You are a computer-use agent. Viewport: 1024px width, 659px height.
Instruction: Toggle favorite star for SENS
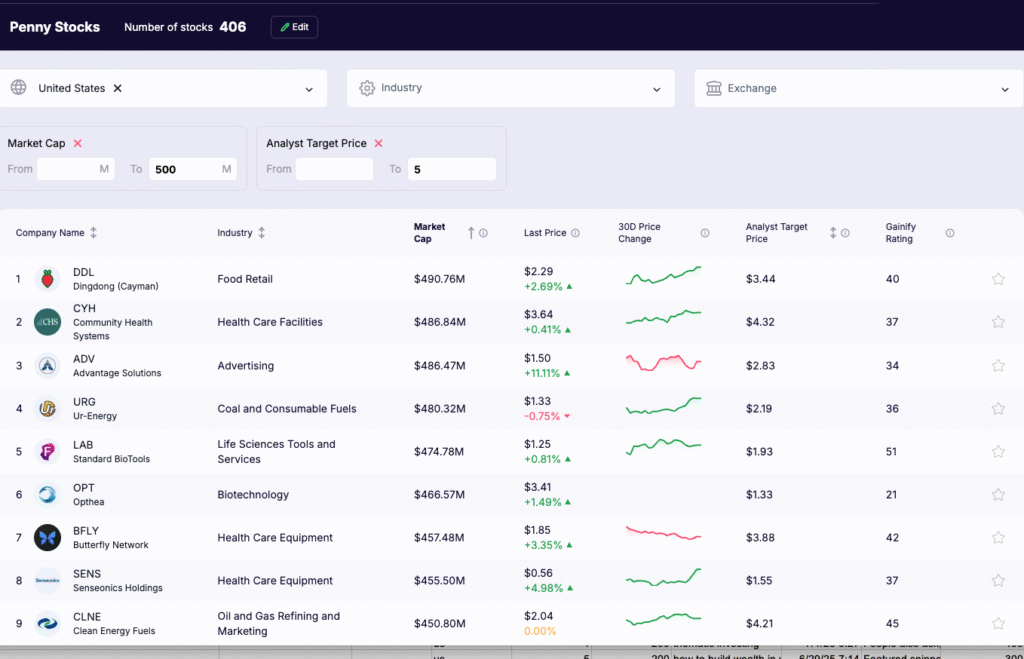click(x=998, y=581)
